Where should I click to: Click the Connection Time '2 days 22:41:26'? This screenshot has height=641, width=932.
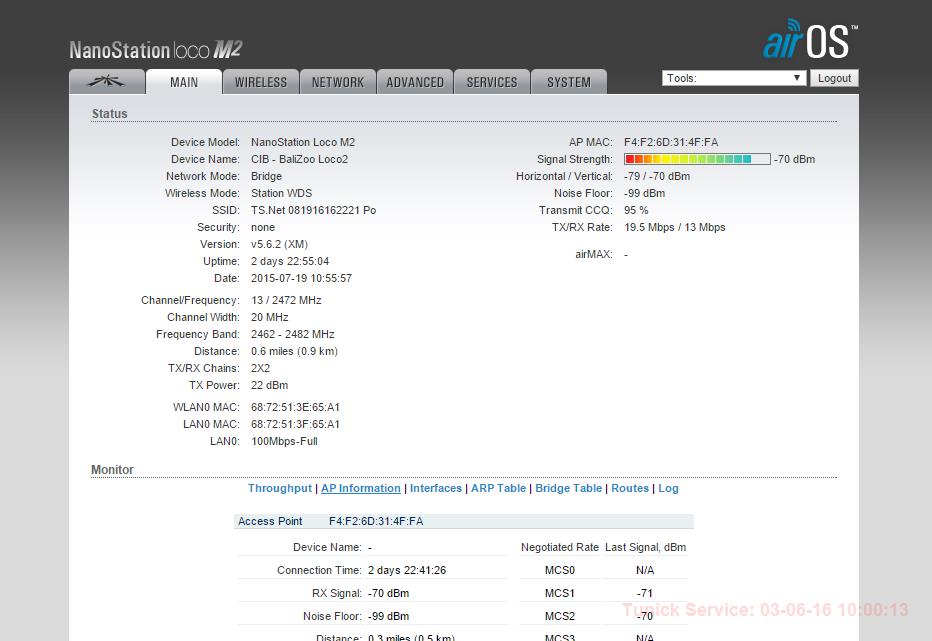tap(407, 570)
